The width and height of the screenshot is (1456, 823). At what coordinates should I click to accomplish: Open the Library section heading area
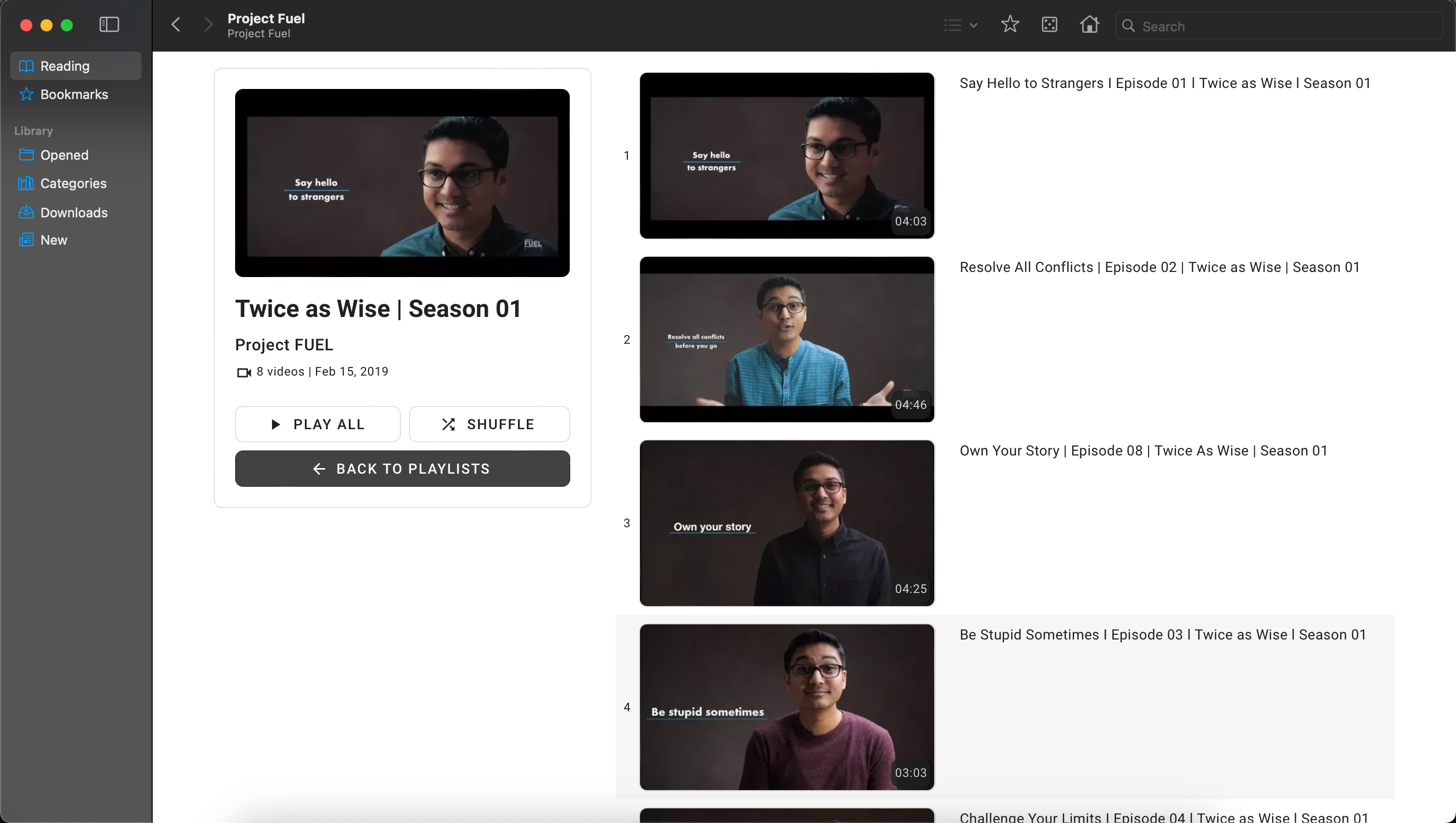point(33,130)
